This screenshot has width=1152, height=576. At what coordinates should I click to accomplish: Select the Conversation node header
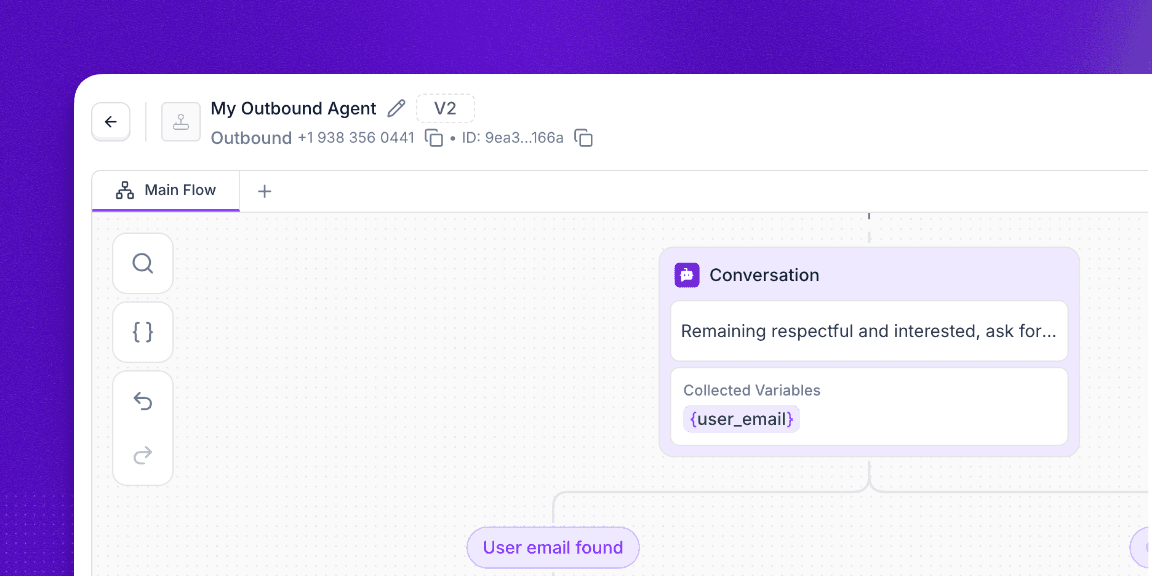coord(869,275)
